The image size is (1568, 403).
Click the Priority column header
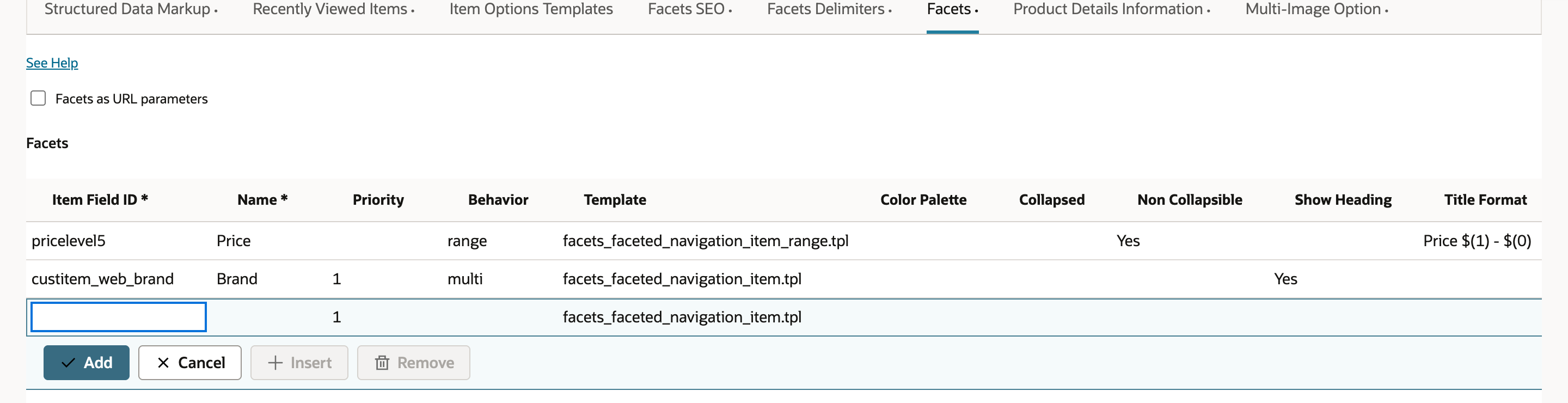[378, 200]
